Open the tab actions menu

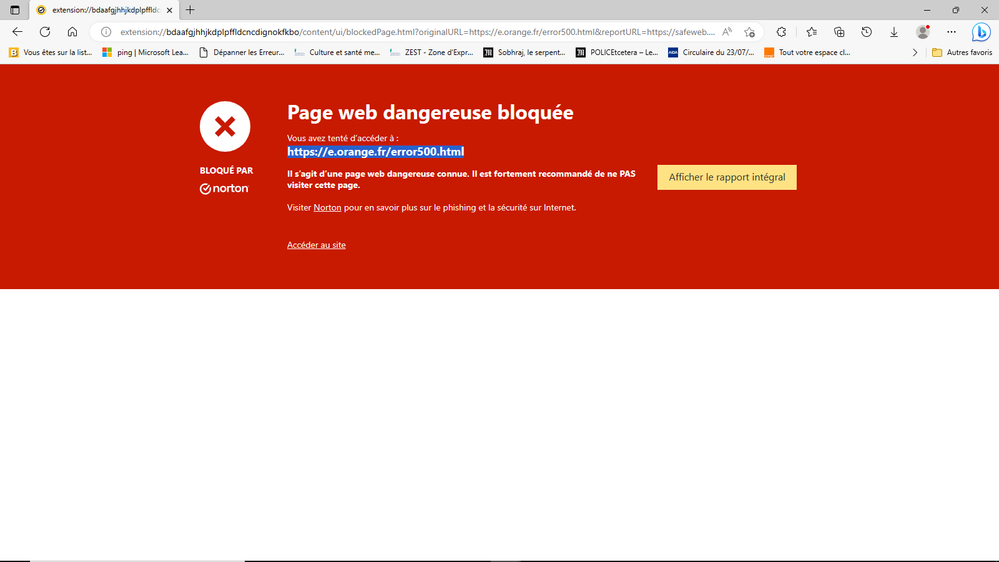(x=15, y=10)
